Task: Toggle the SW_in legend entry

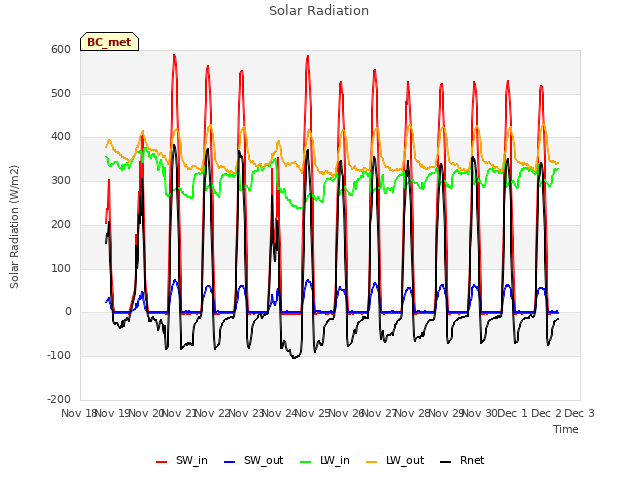Action: tap(182, 460)
